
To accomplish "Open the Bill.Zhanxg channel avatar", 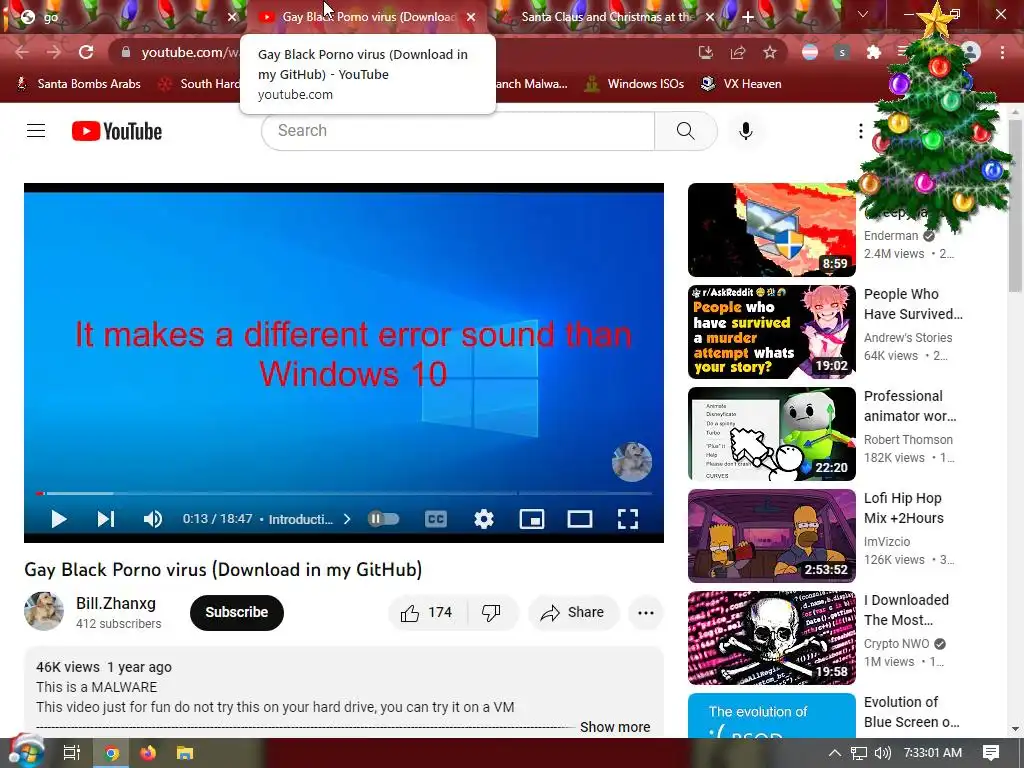I will [x=44, y=611].
